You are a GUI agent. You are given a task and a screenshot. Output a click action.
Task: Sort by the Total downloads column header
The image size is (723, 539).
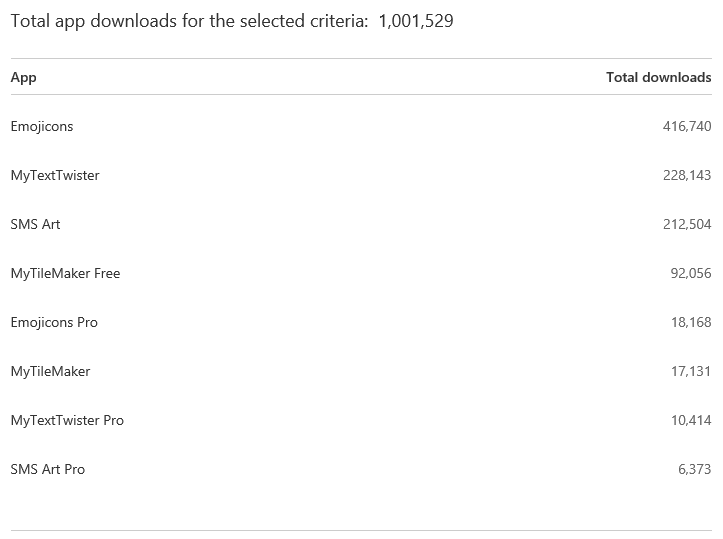click(x=658, y=77)
